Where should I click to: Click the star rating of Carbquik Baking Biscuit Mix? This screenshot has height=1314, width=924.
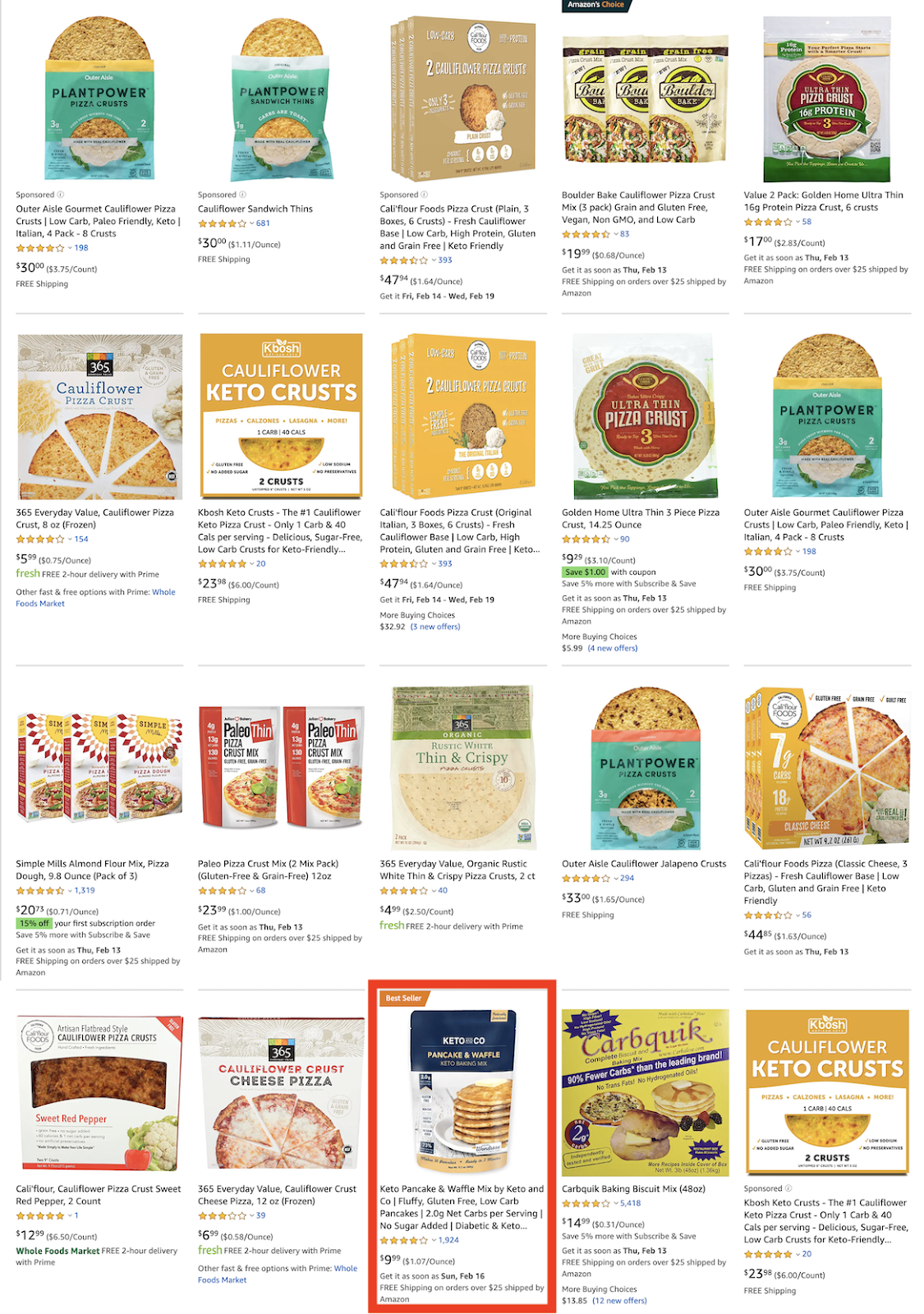pos(586,1203)
